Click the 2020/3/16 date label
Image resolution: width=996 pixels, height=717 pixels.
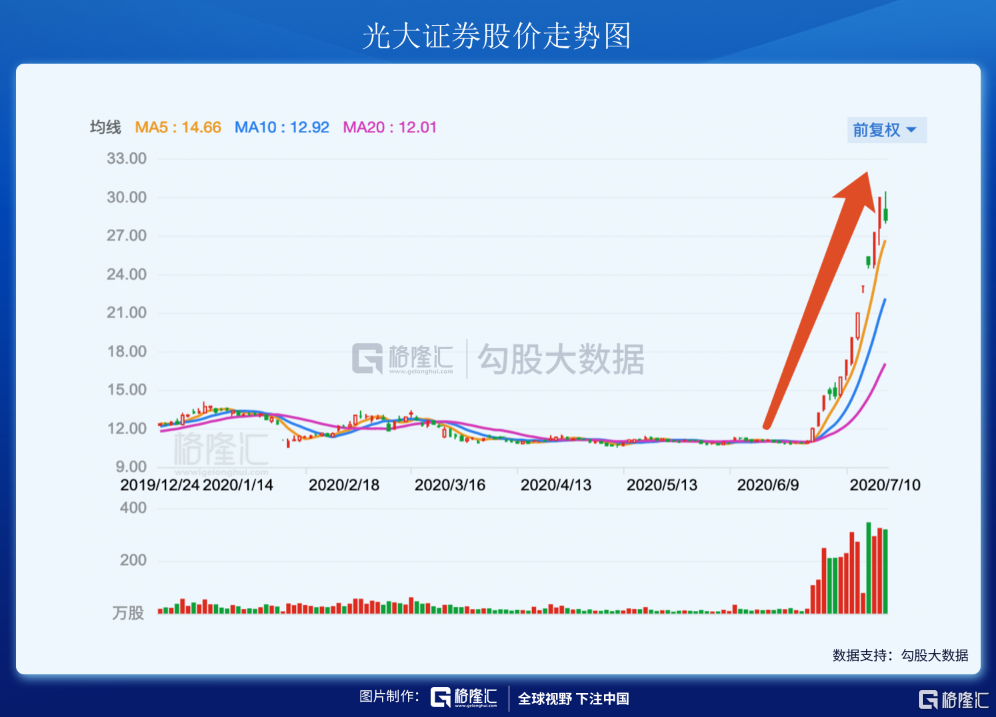point(450,485)
